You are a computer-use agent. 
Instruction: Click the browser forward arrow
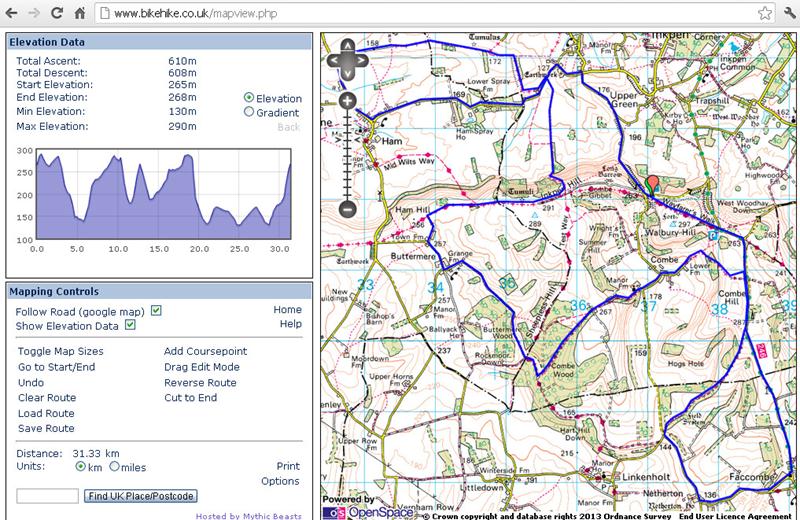tap(38, 14)
